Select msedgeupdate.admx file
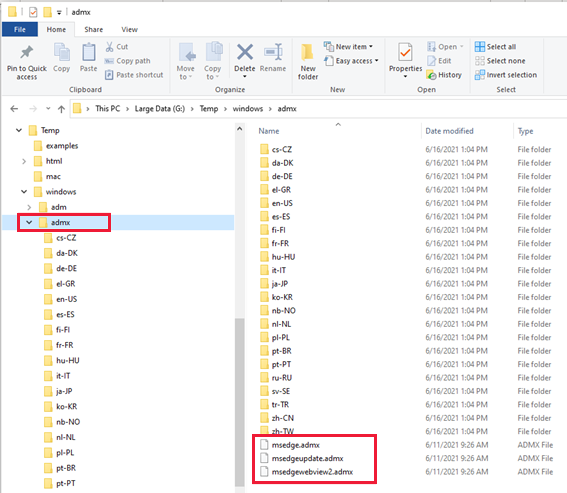This screenshot has height=493, width=567. (307, 458)
